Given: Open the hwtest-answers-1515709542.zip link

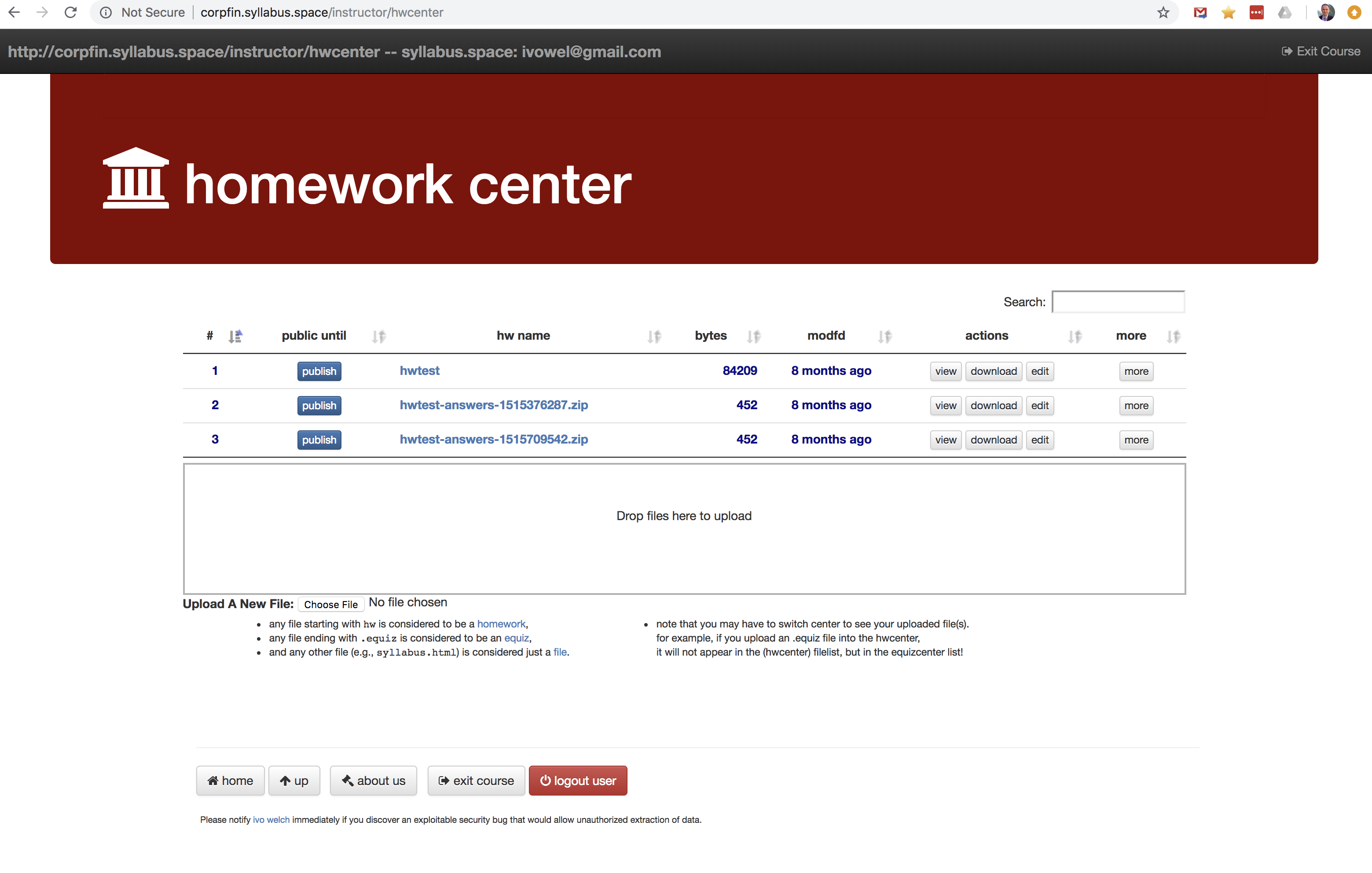Looking at the screenshot, I should [493, 439].
